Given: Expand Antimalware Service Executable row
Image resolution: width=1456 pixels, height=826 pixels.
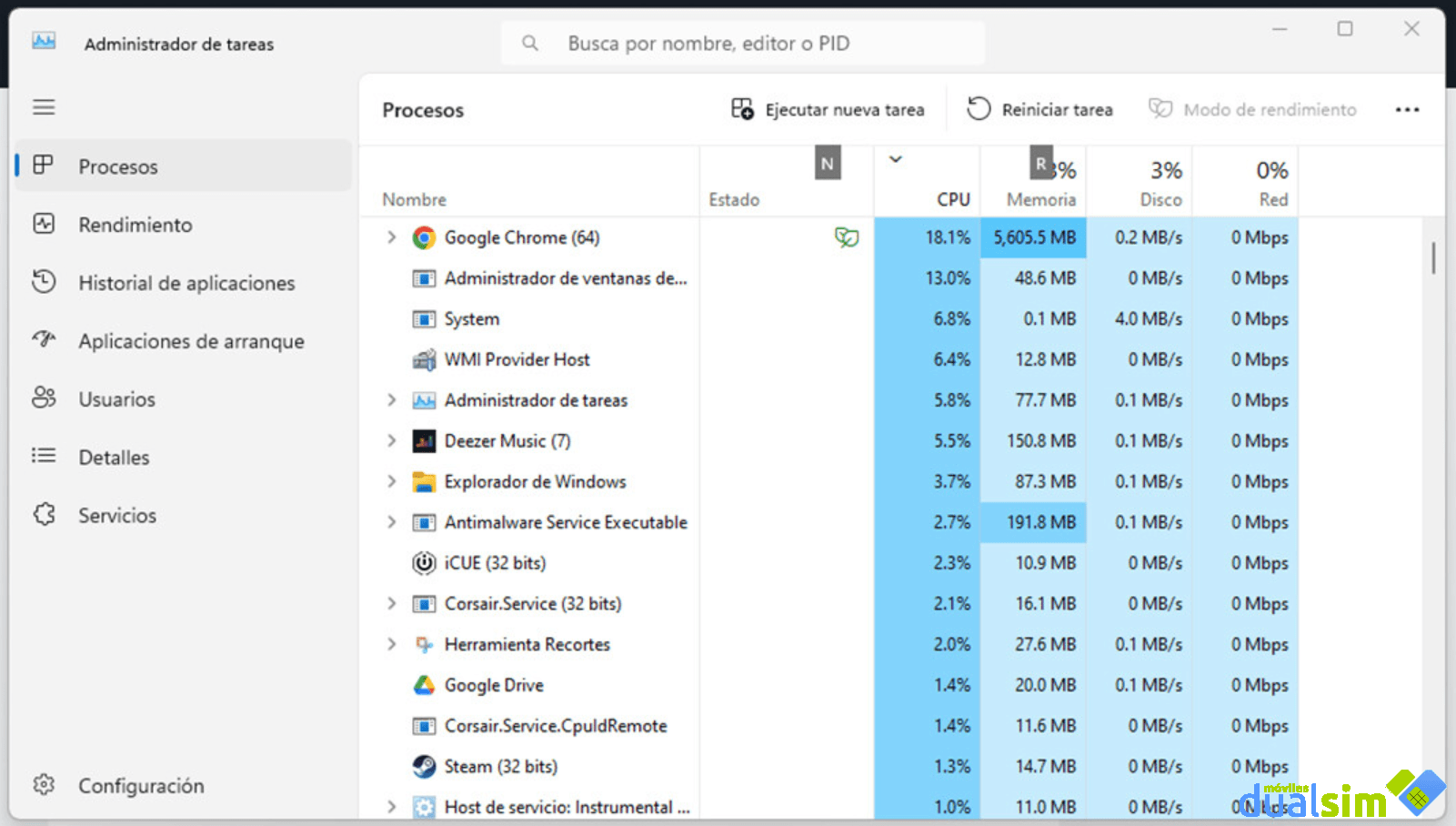Looking at the screenshot, I should [x=392, y=522].
